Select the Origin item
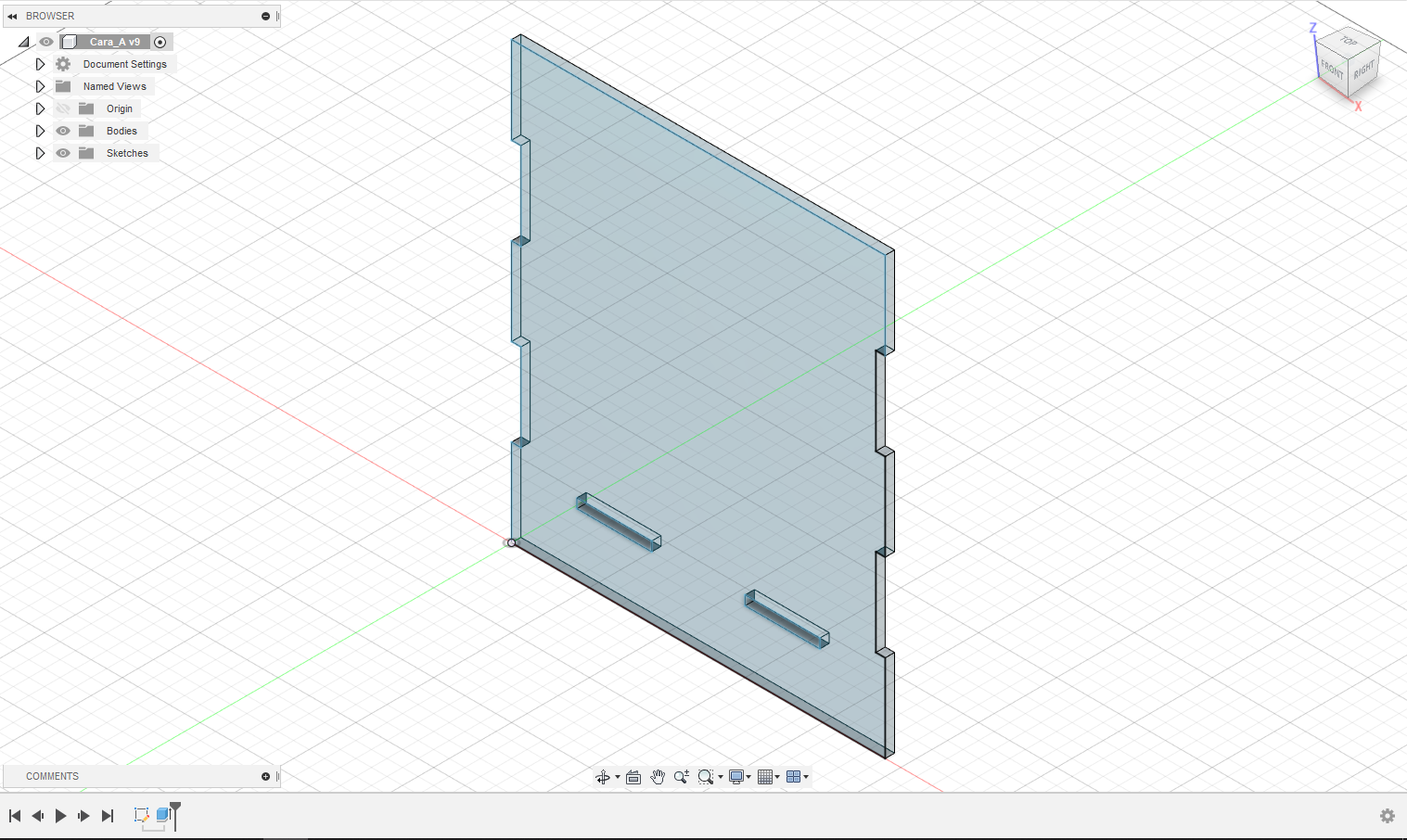1407x840 pixels. coord(120,108)
